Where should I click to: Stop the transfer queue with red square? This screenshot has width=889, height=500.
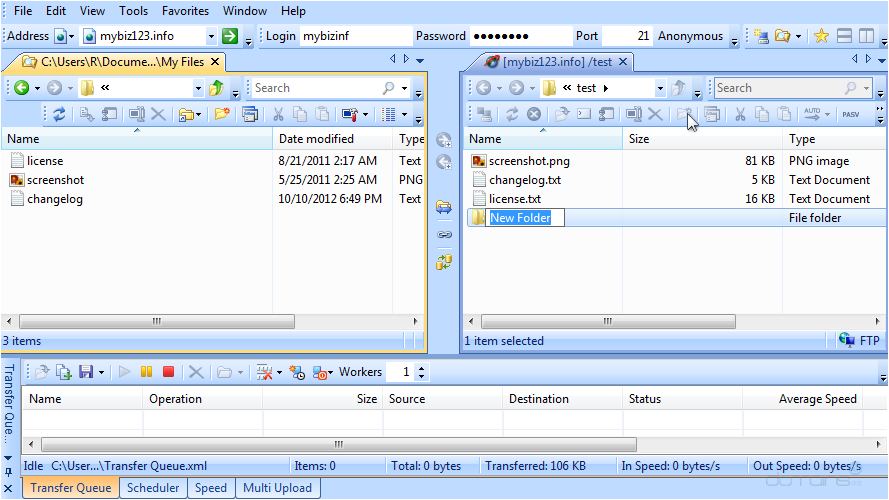tap(168, 372)
